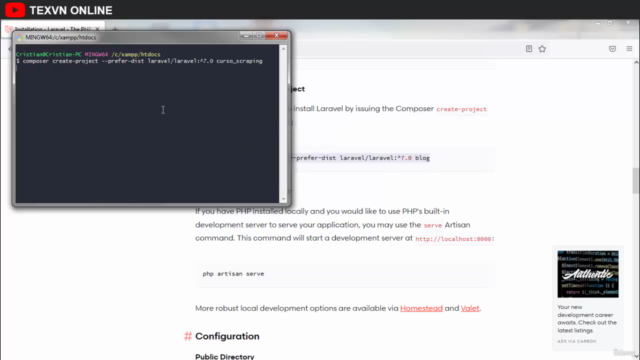The height and width of the screenshot is (360, 640).
Task: Click the browser scrollbar up arrow
Action: pos(636,62)
